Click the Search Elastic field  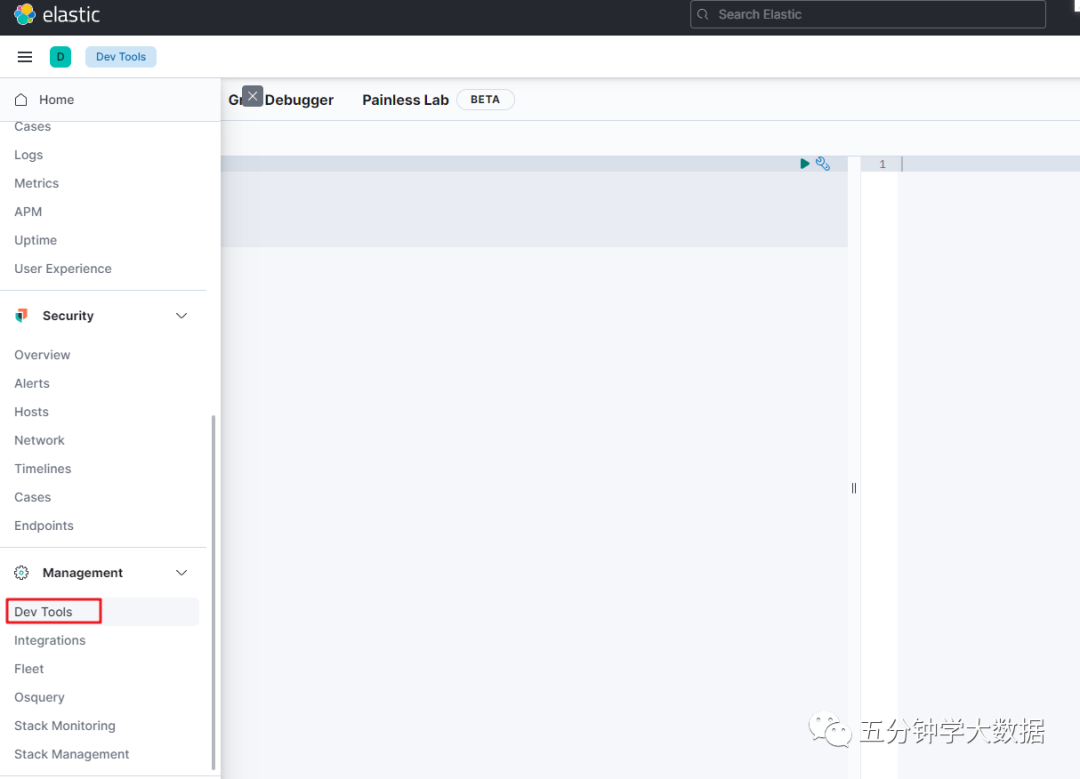point(867,15)
